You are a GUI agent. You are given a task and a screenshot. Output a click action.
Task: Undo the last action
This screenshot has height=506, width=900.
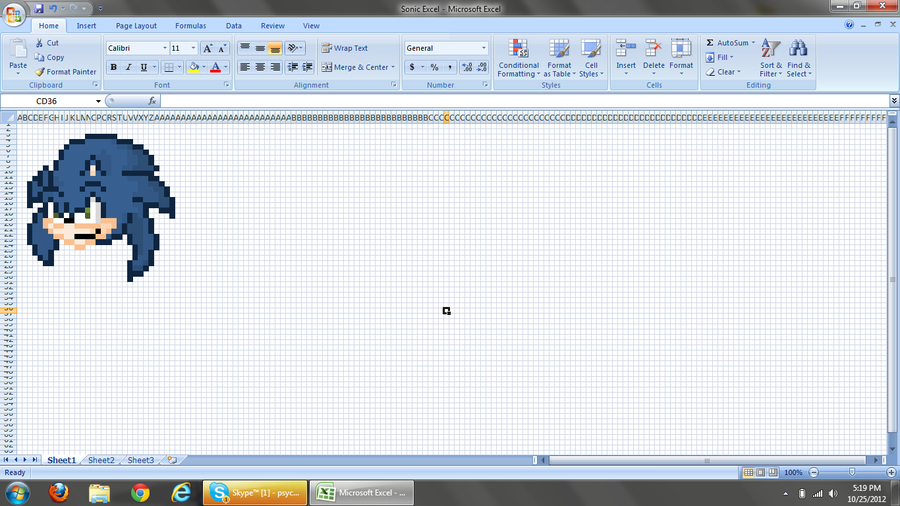53,9
